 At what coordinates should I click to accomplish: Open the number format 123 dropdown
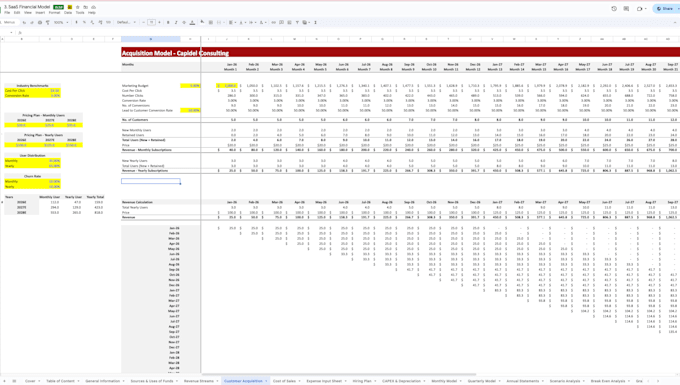[x=108, y=22]
